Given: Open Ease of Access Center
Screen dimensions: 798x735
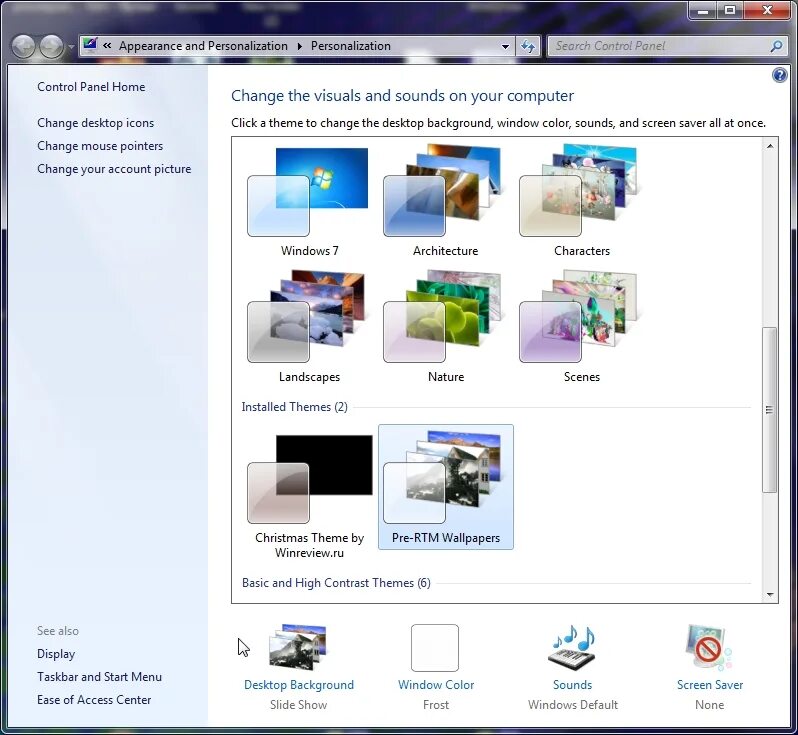Looking at the screenshot, I should [94, 700].
